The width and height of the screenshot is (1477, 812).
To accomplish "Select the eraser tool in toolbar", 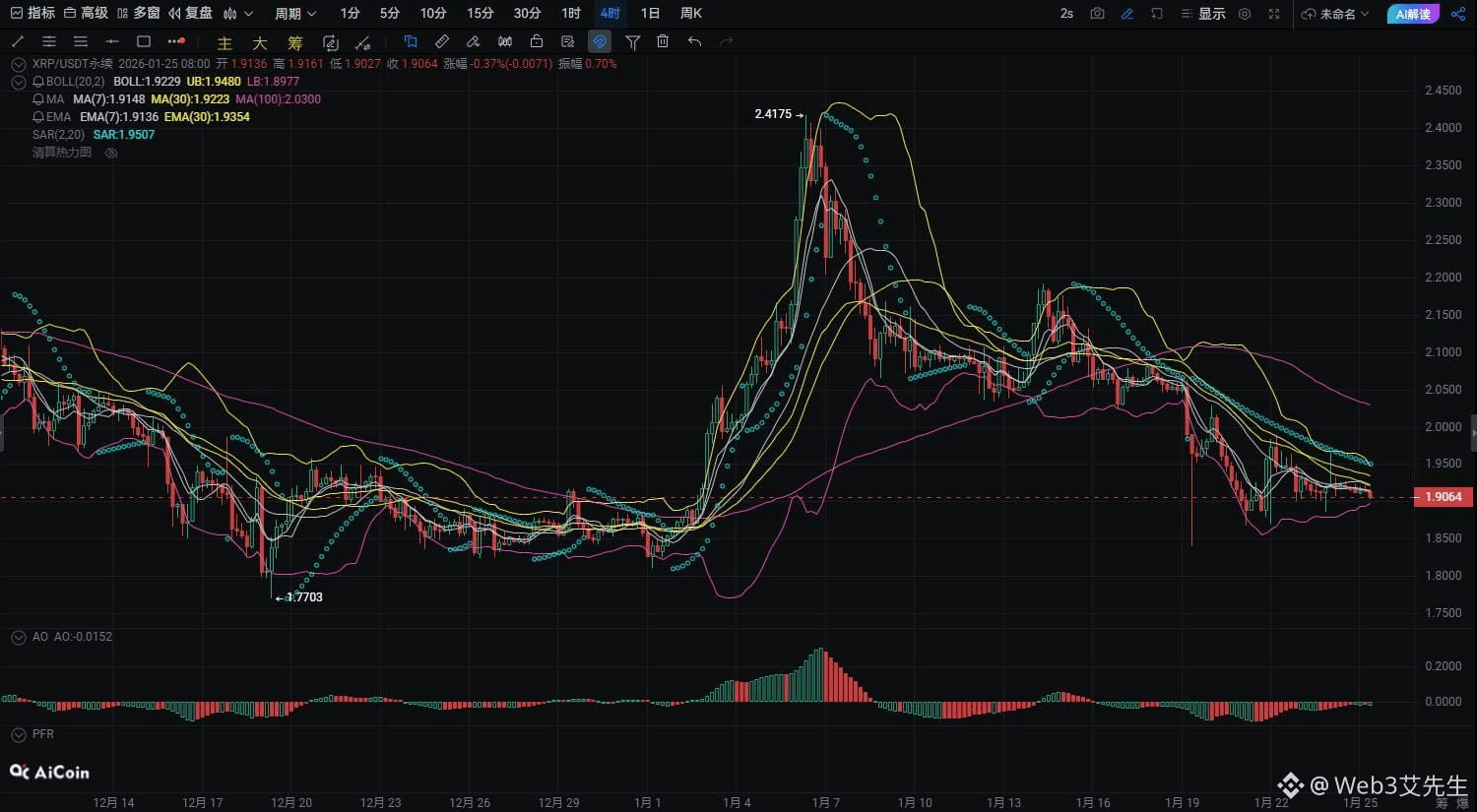I will click(x=474, y=41).
